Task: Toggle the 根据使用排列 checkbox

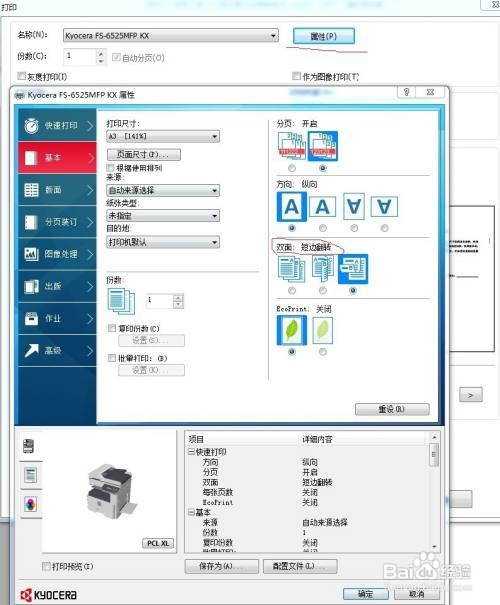Action: tap(111, 168)
